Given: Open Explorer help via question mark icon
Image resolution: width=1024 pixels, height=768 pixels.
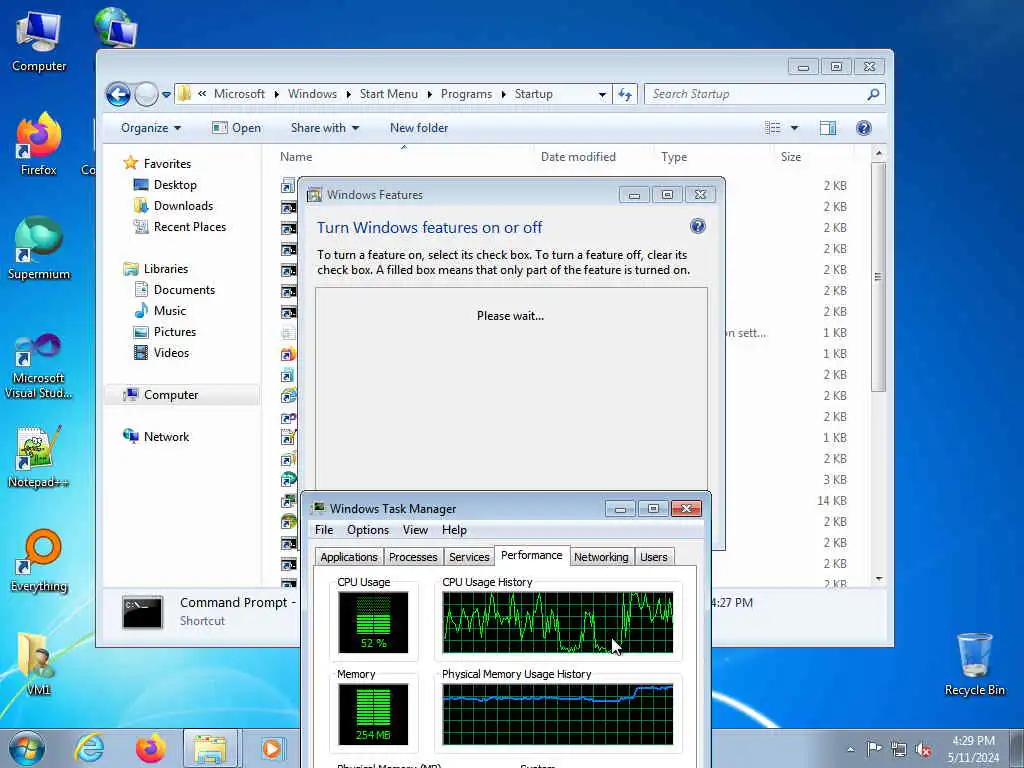Looking at the screenshot, I should pos(863,128).
